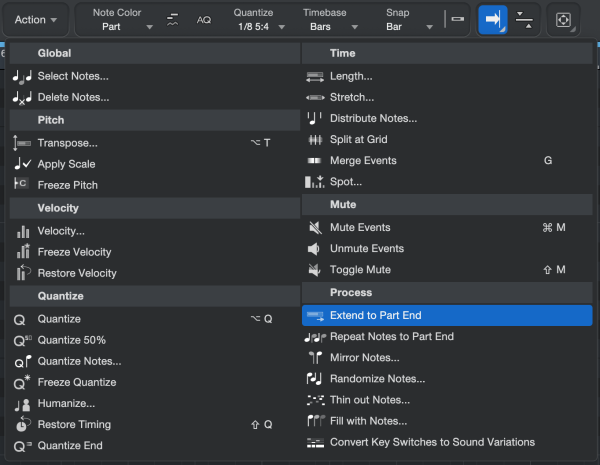Screen dimensions: 600x465
Task: Choose Transpose... from Pitch section
Action: [155, 143]
